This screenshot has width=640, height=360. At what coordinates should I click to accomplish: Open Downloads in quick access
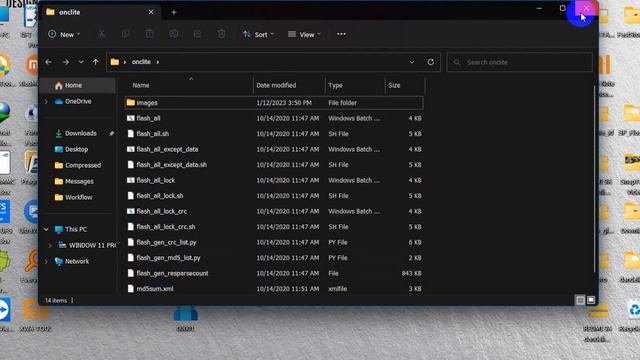point(80,133)
